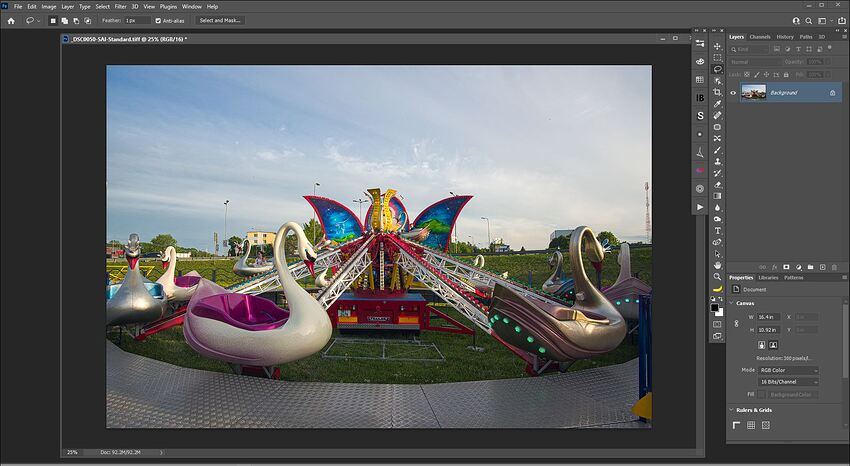The image size is (850, 466).
Task: Click the Feather input field
Action: (x=137, y=20)
